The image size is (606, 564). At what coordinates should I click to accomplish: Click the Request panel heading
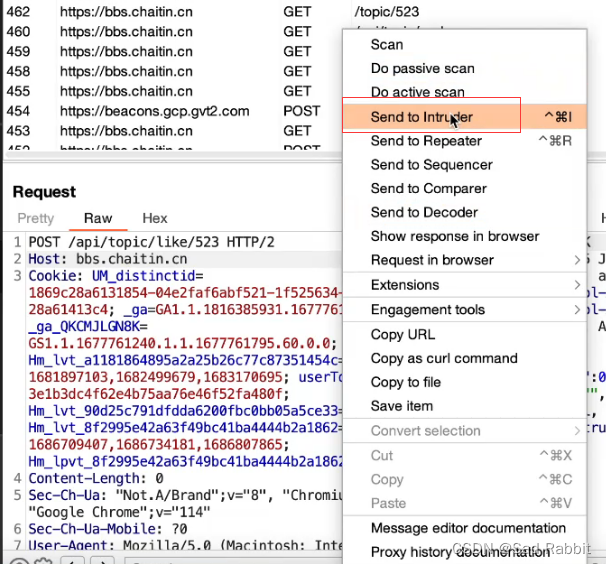point(44,192)
